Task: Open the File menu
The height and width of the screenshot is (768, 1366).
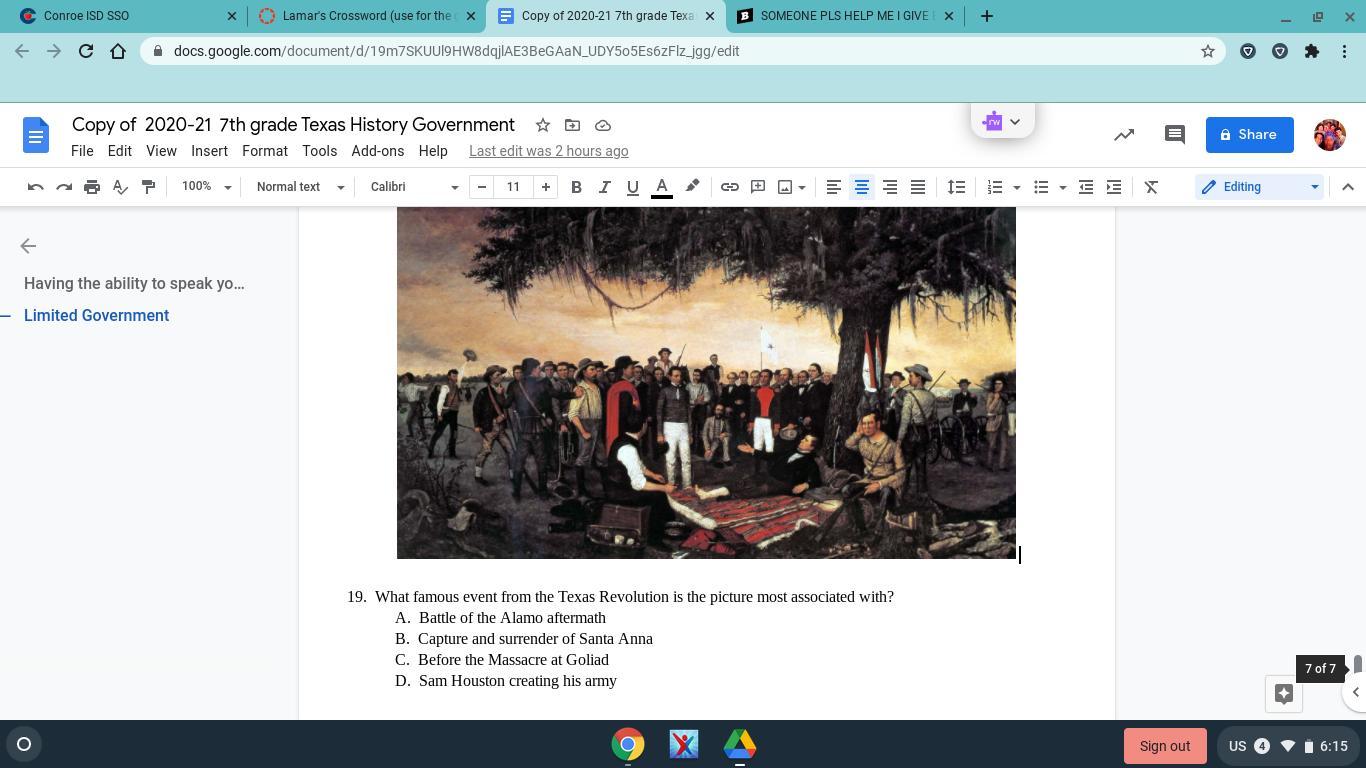Action: pos(82,151)
